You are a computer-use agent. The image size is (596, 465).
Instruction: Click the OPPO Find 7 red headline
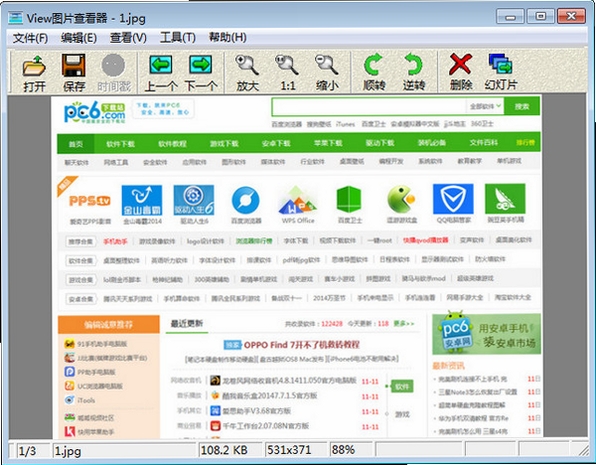(301, 345)
